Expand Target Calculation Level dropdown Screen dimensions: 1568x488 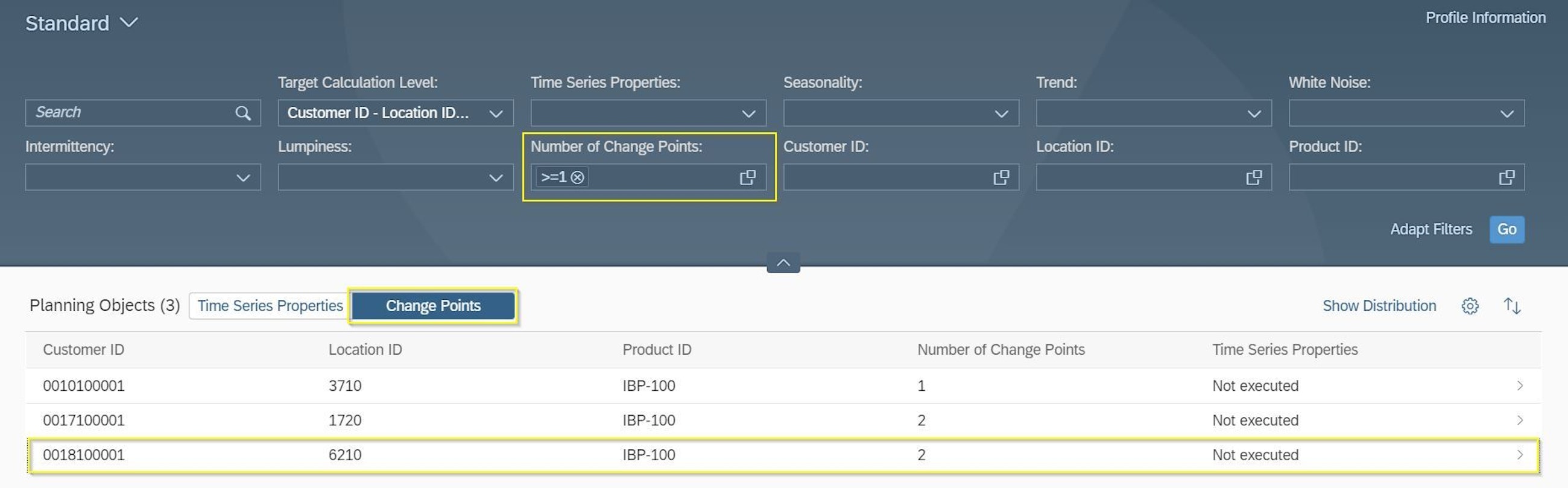tap(496, 114)
